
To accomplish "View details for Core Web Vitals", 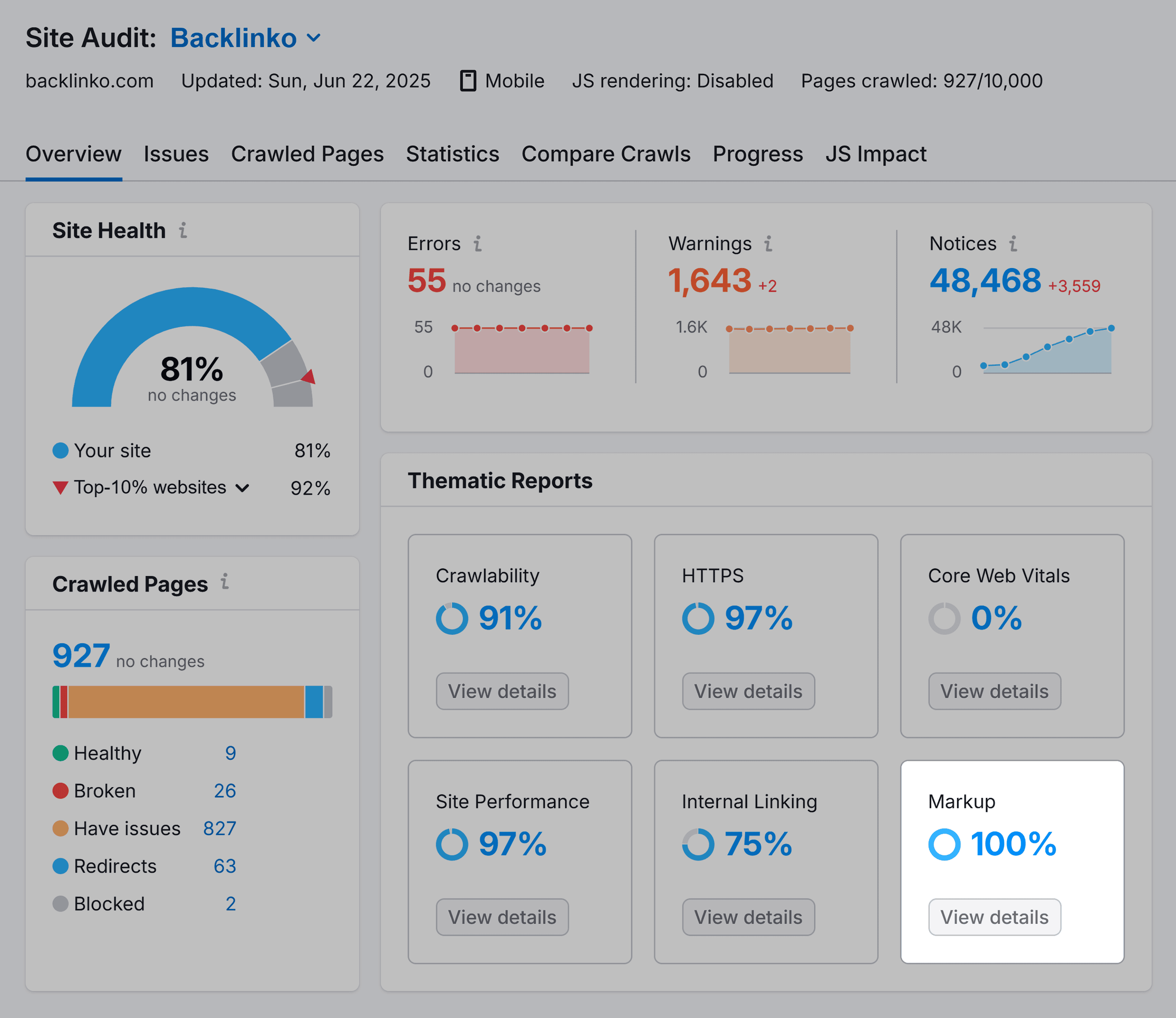I will click(995, 691).
